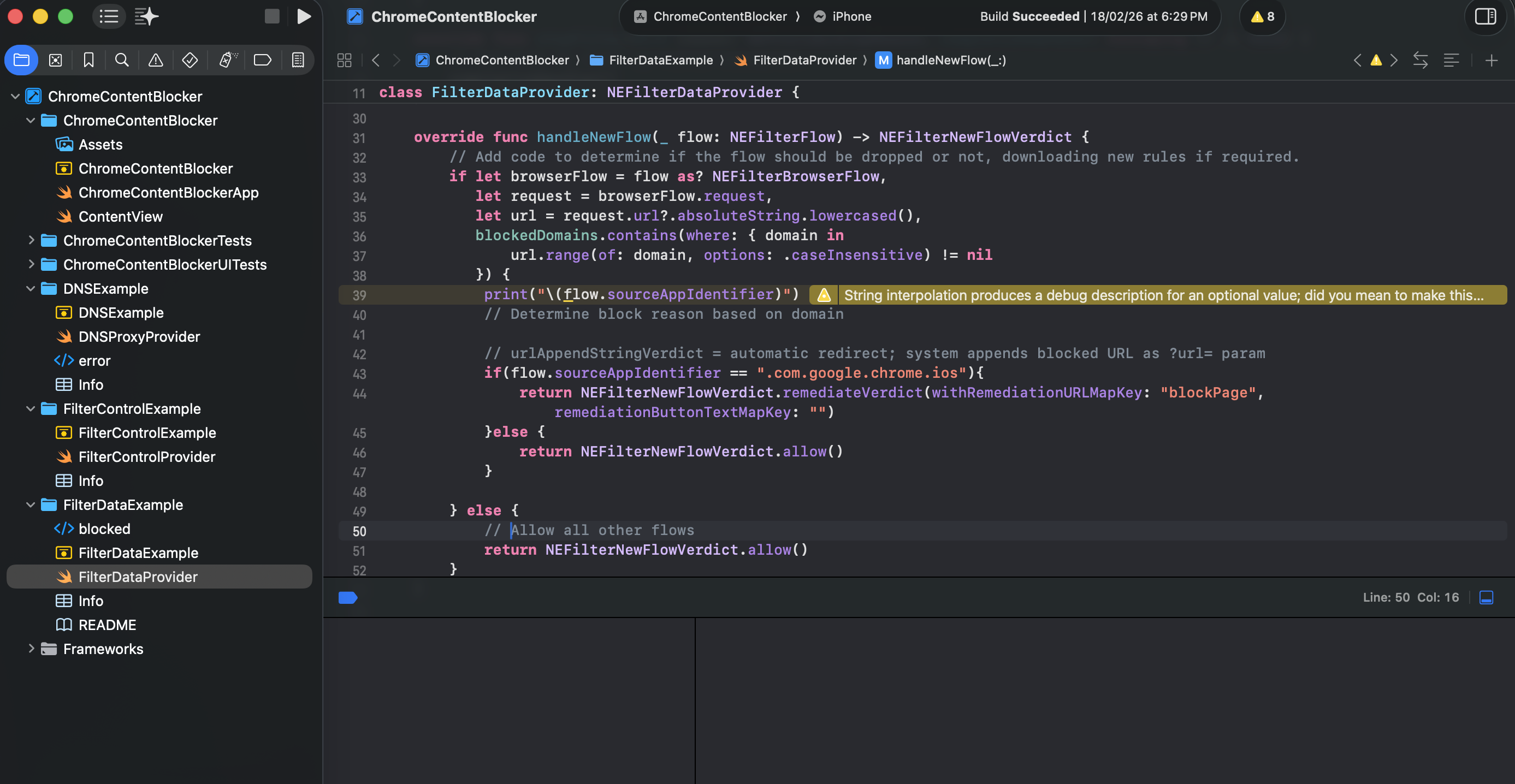1515x784 pixels.
Task: Click the 8 warnings indicator
Action: 1262,16
